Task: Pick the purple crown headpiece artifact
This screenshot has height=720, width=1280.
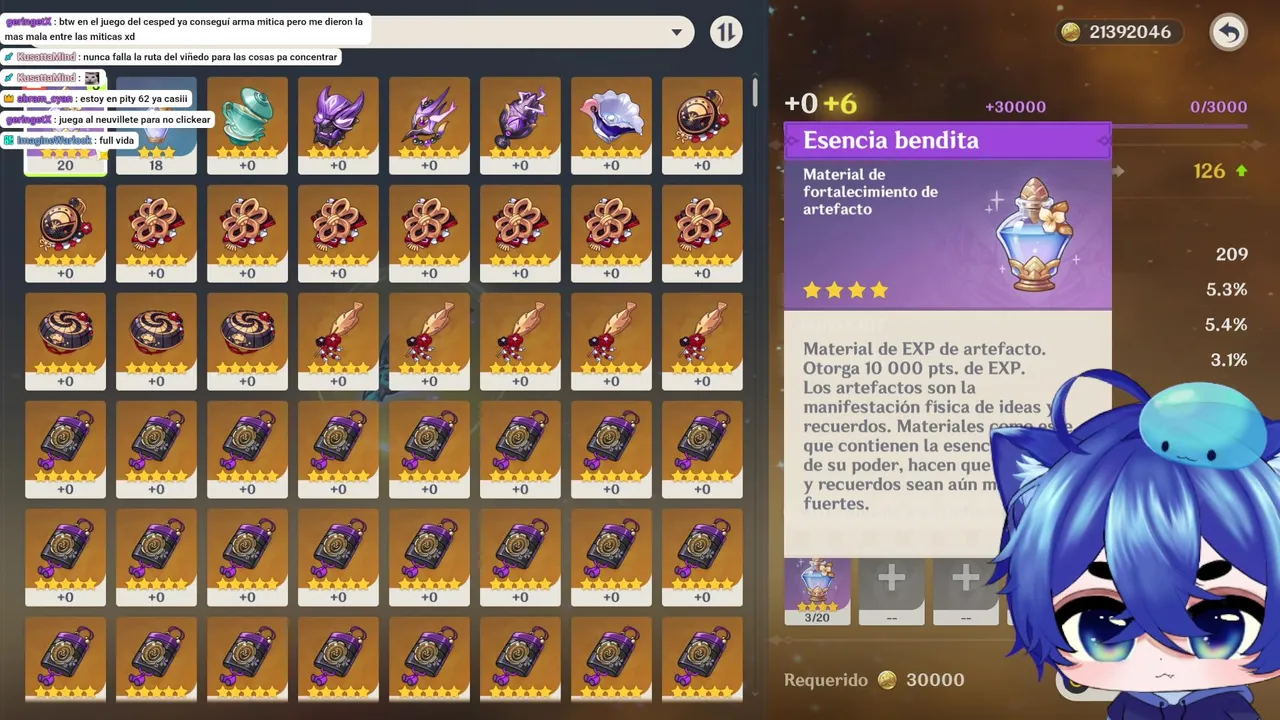Action: (x=429, y=125)
